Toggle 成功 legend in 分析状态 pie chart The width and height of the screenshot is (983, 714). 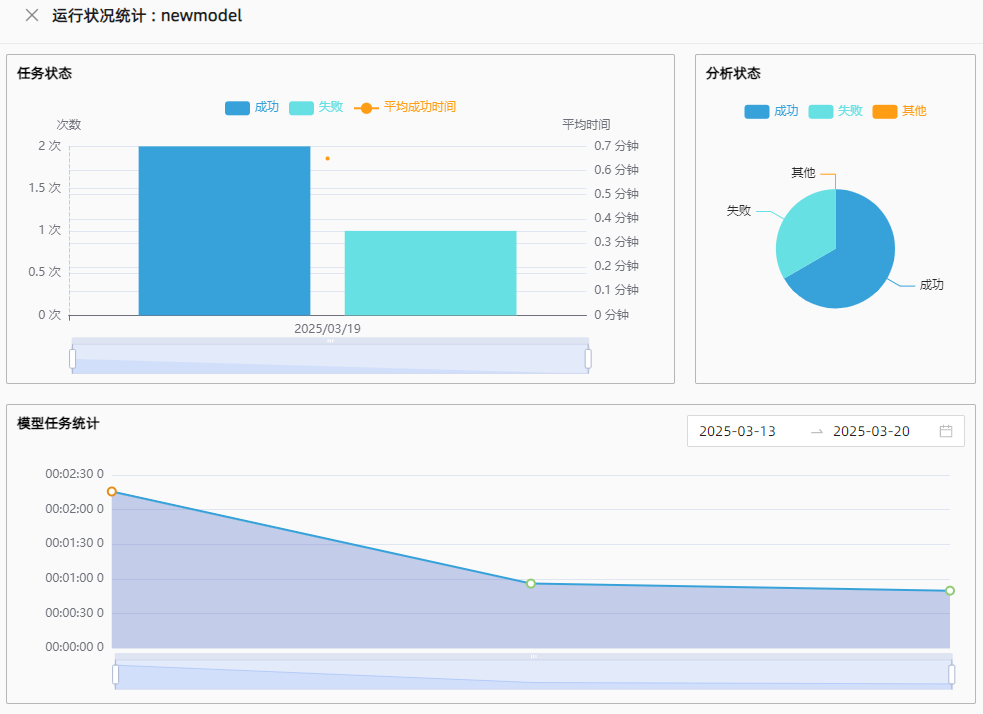click(771, 112)
